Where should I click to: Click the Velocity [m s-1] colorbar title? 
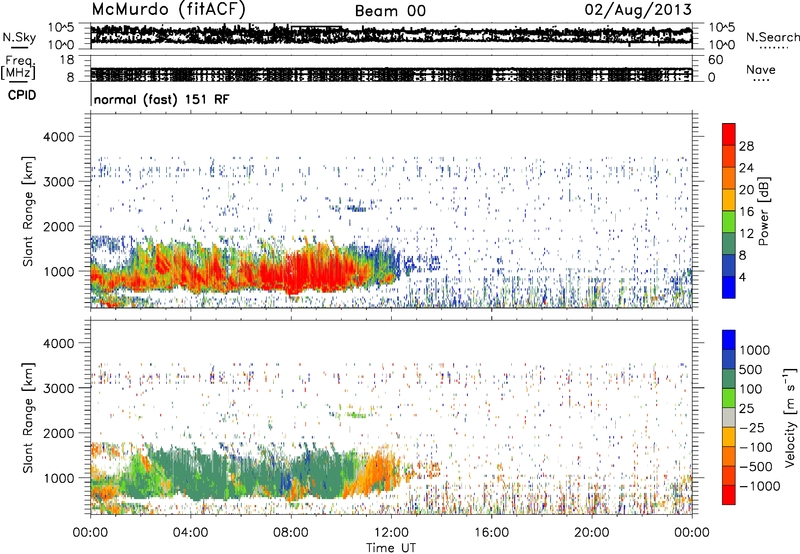click(790, 417)
